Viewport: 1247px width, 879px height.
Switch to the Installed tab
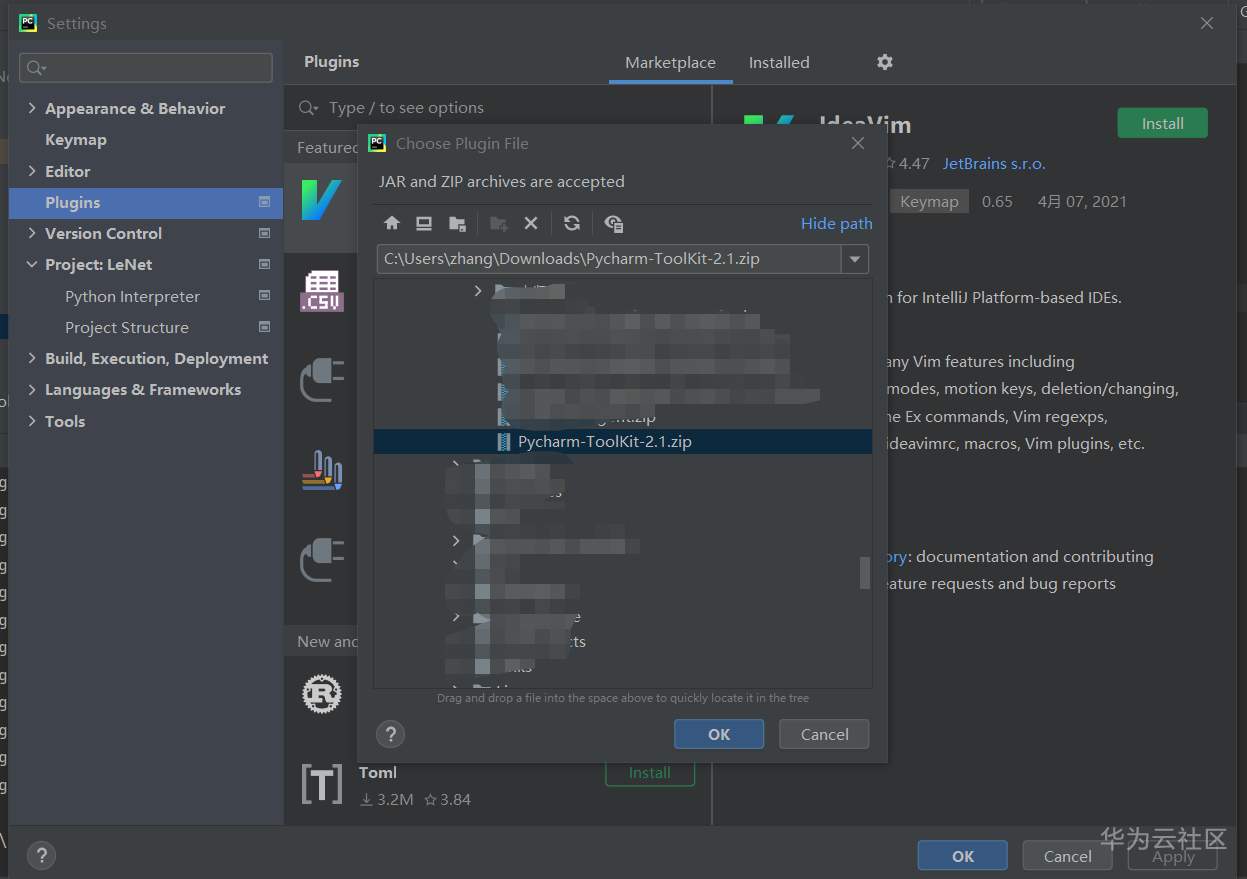[x=779, y=62]
